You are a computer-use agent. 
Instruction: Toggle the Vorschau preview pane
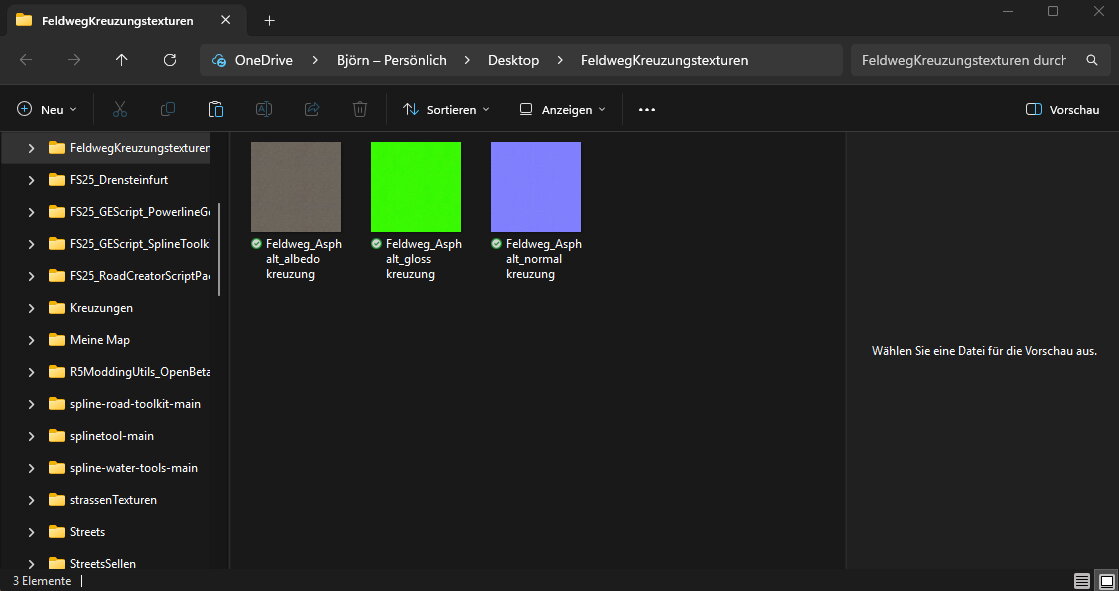tap(1062, 110)
